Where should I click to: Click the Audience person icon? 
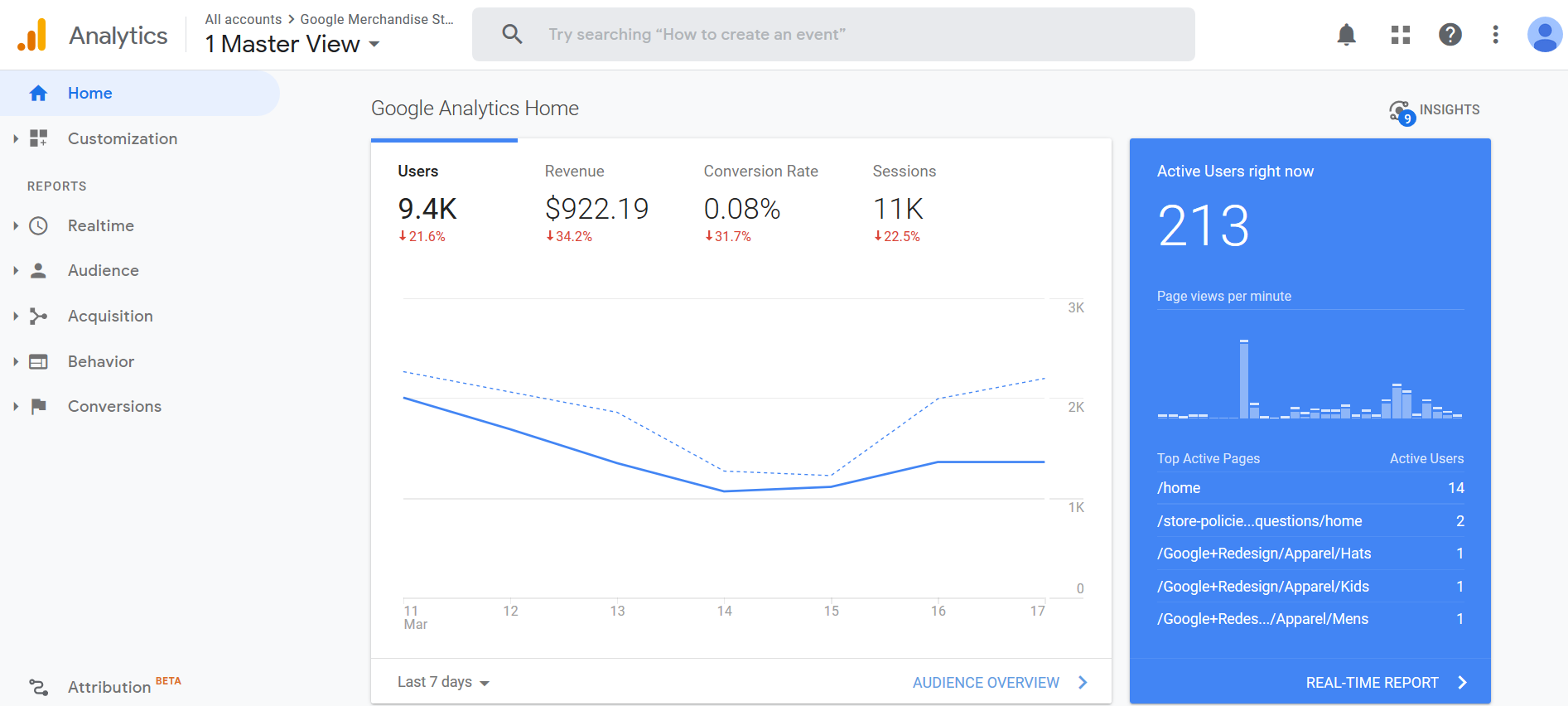[x=38, y=270]
